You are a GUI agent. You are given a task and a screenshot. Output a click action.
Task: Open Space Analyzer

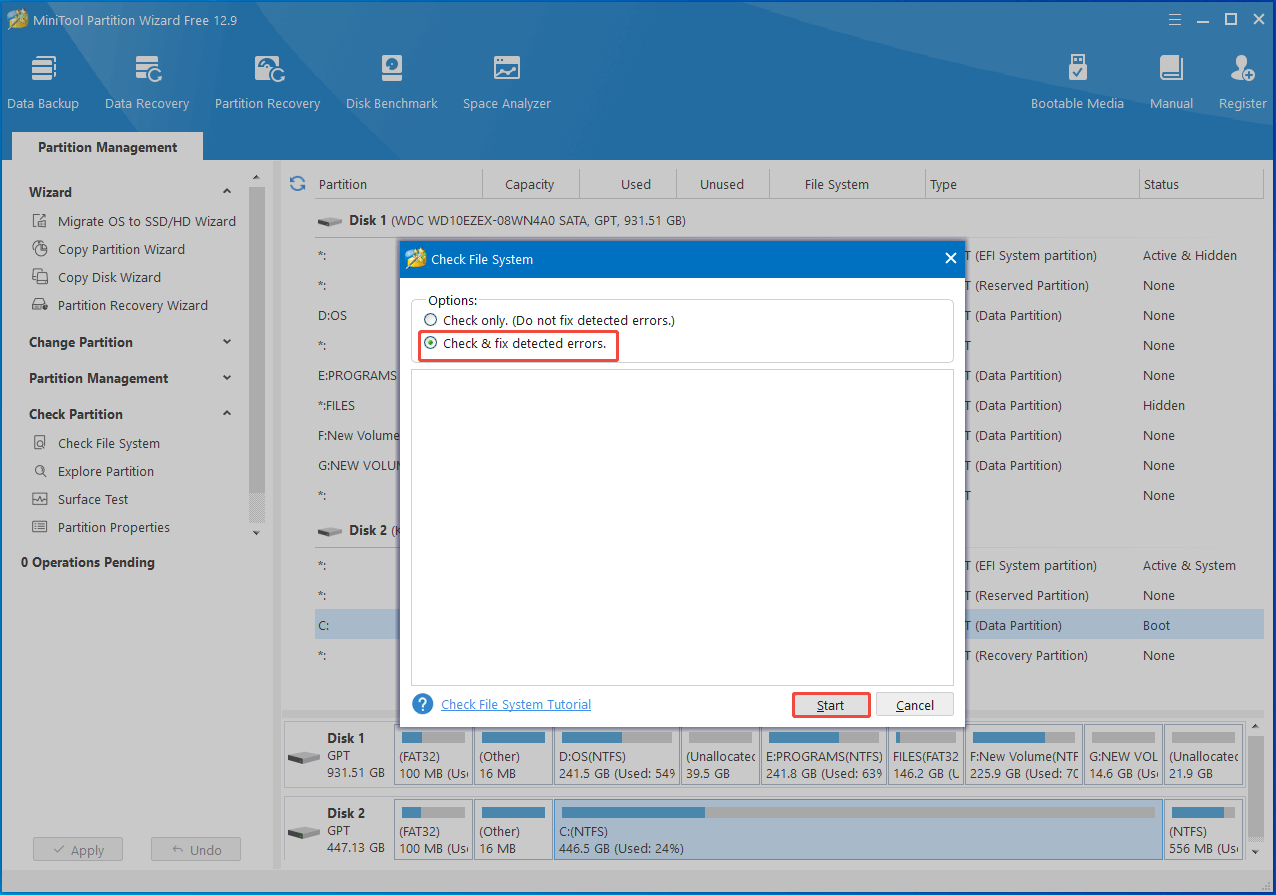[x=507, y=82]
